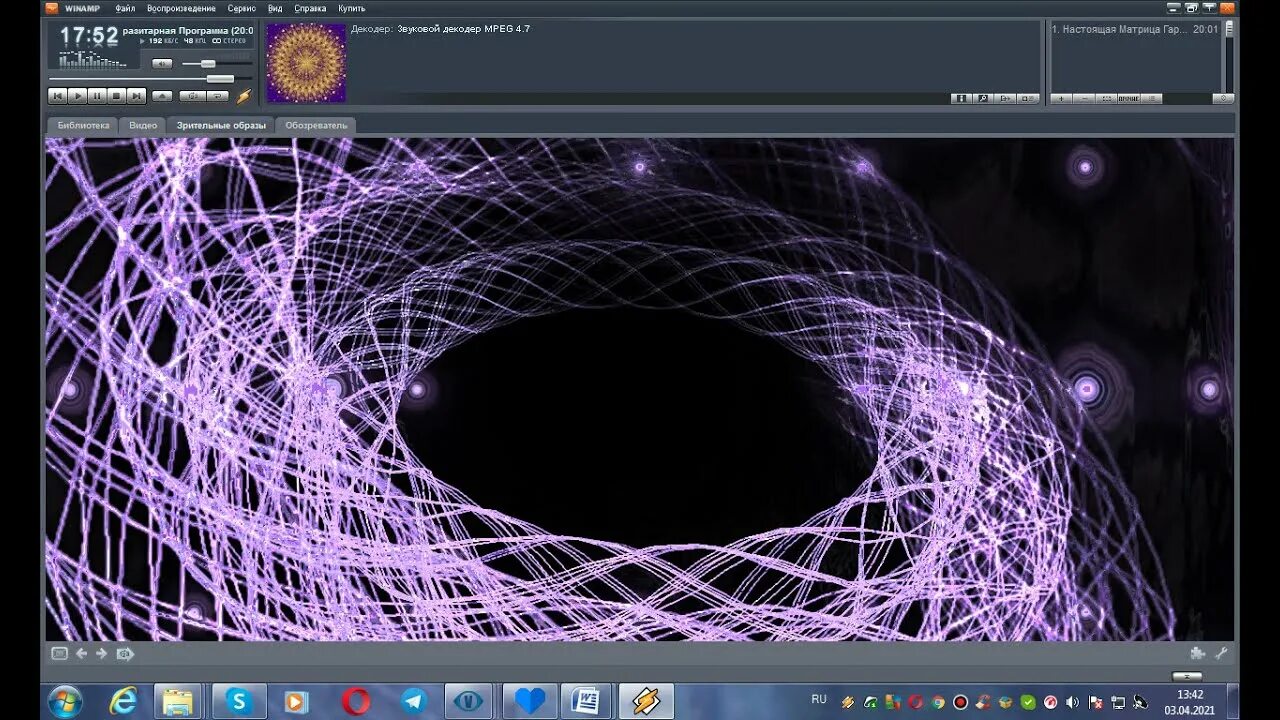Click the 17:52 elapsed time display

89,36
